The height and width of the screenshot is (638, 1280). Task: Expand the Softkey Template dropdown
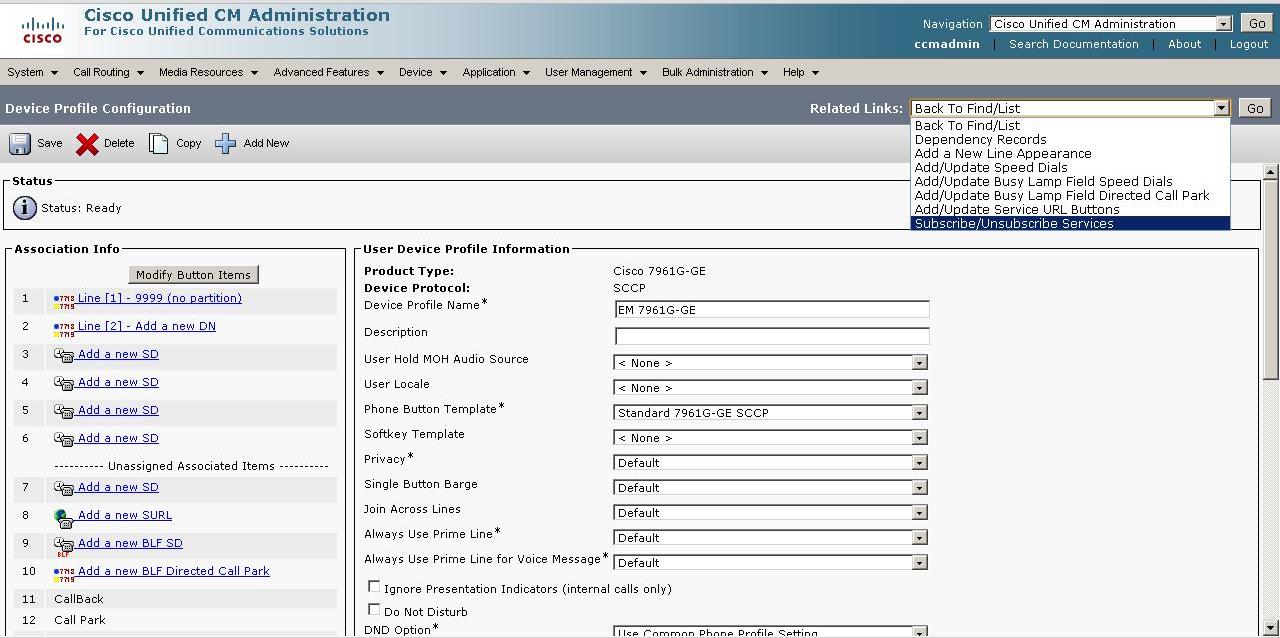click(919, 437)
